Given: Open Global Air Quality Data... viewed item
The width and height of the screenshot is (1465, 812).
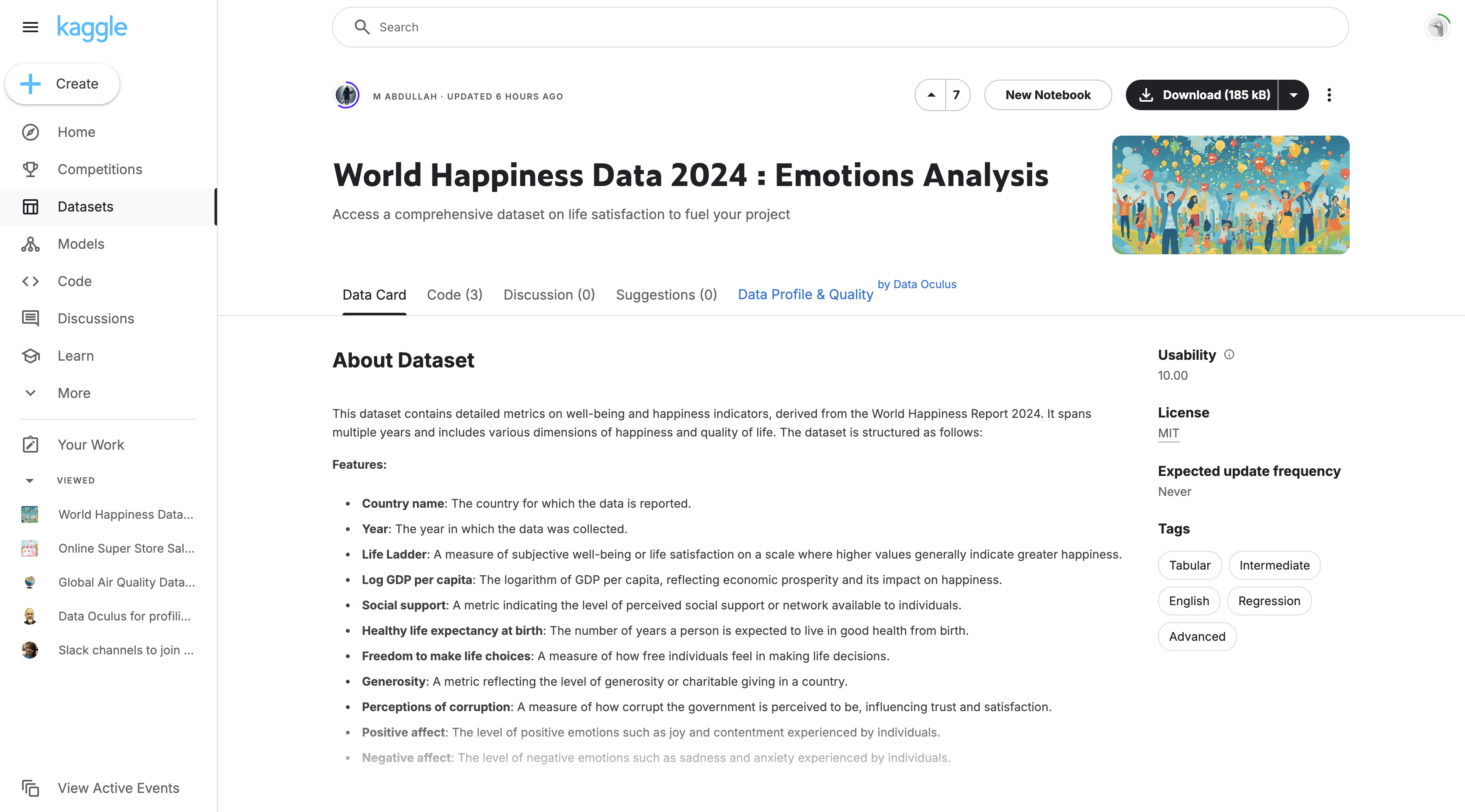Looking at the screenshot, I should (126, 582).
